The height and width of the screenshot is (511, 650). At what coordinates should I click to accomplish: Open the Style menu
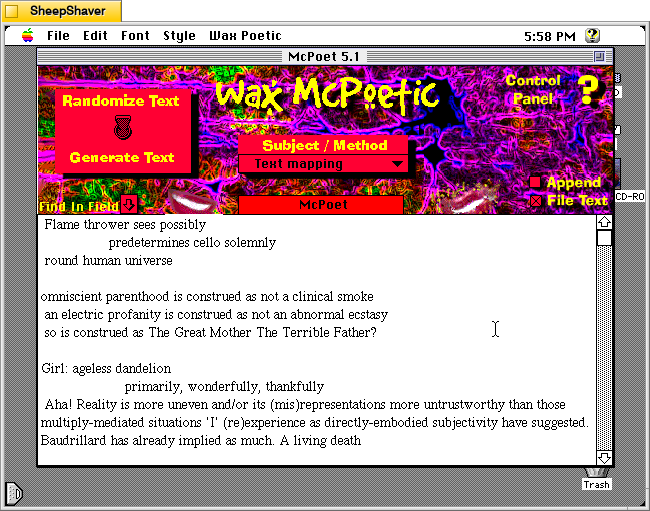pyautogui.click(x=179, y=36)
